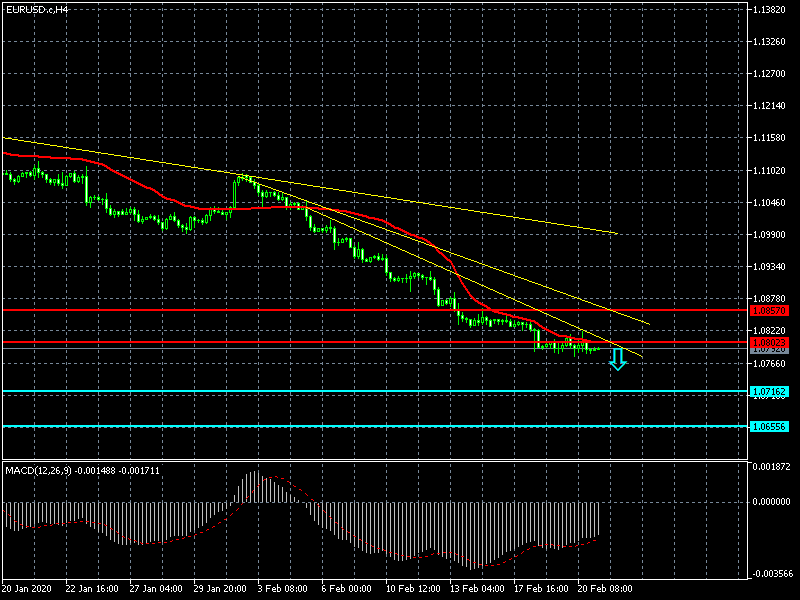Click the 20 Jan 2020 date label
The height and width of the screenshot is (600, 800).
28,590
